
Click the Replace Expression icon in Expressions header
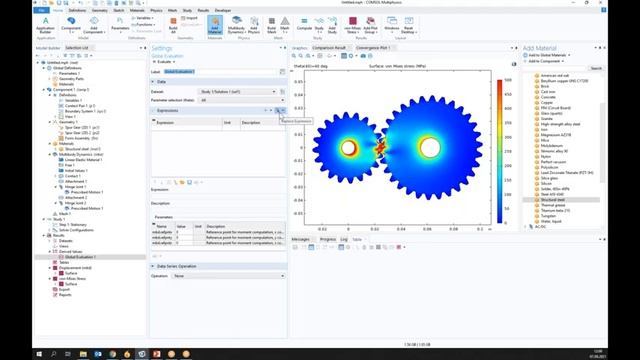[278, 111]
